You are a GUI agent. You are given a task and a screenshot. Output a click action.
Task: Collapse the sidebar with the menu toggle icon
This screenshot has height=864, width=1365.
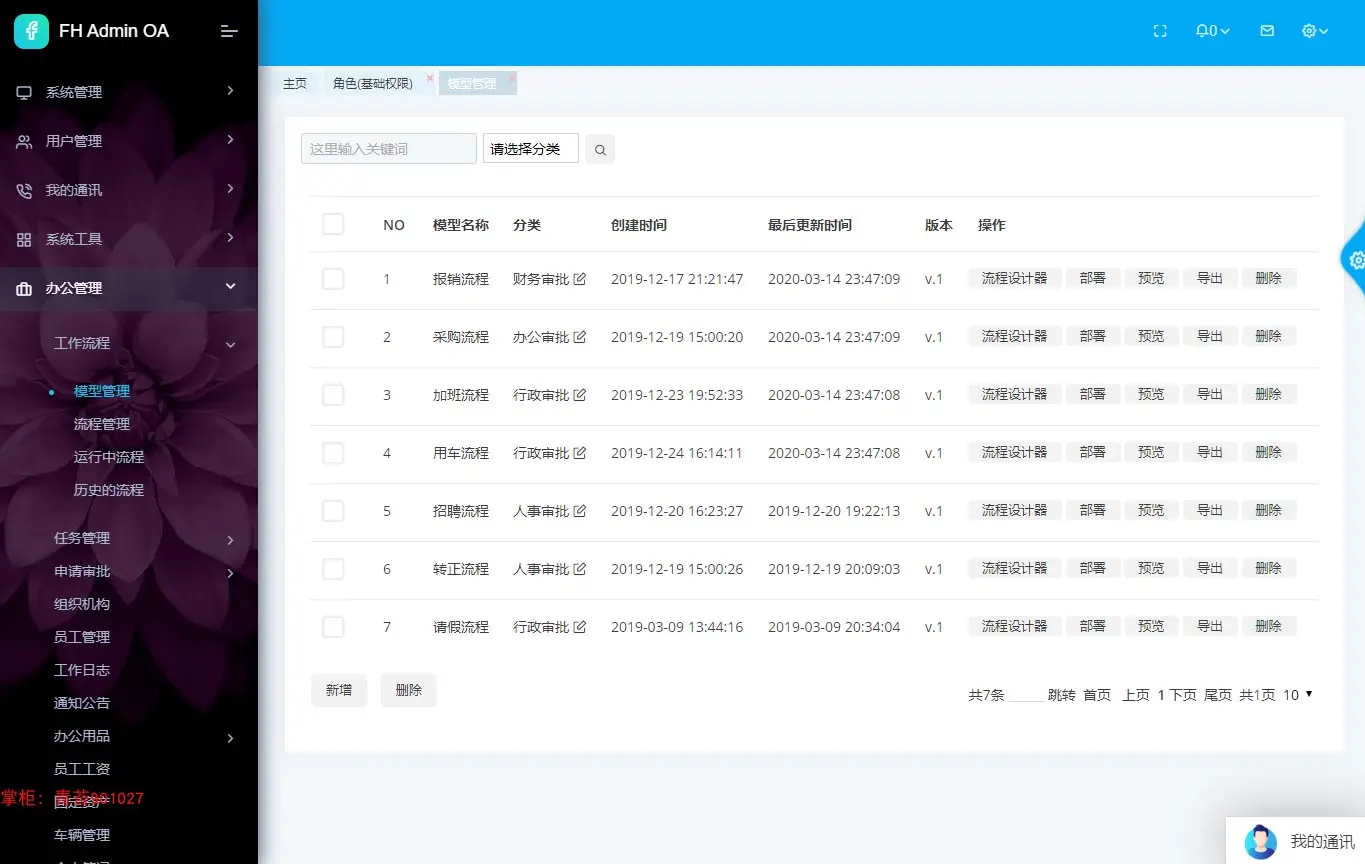point(229,31)
